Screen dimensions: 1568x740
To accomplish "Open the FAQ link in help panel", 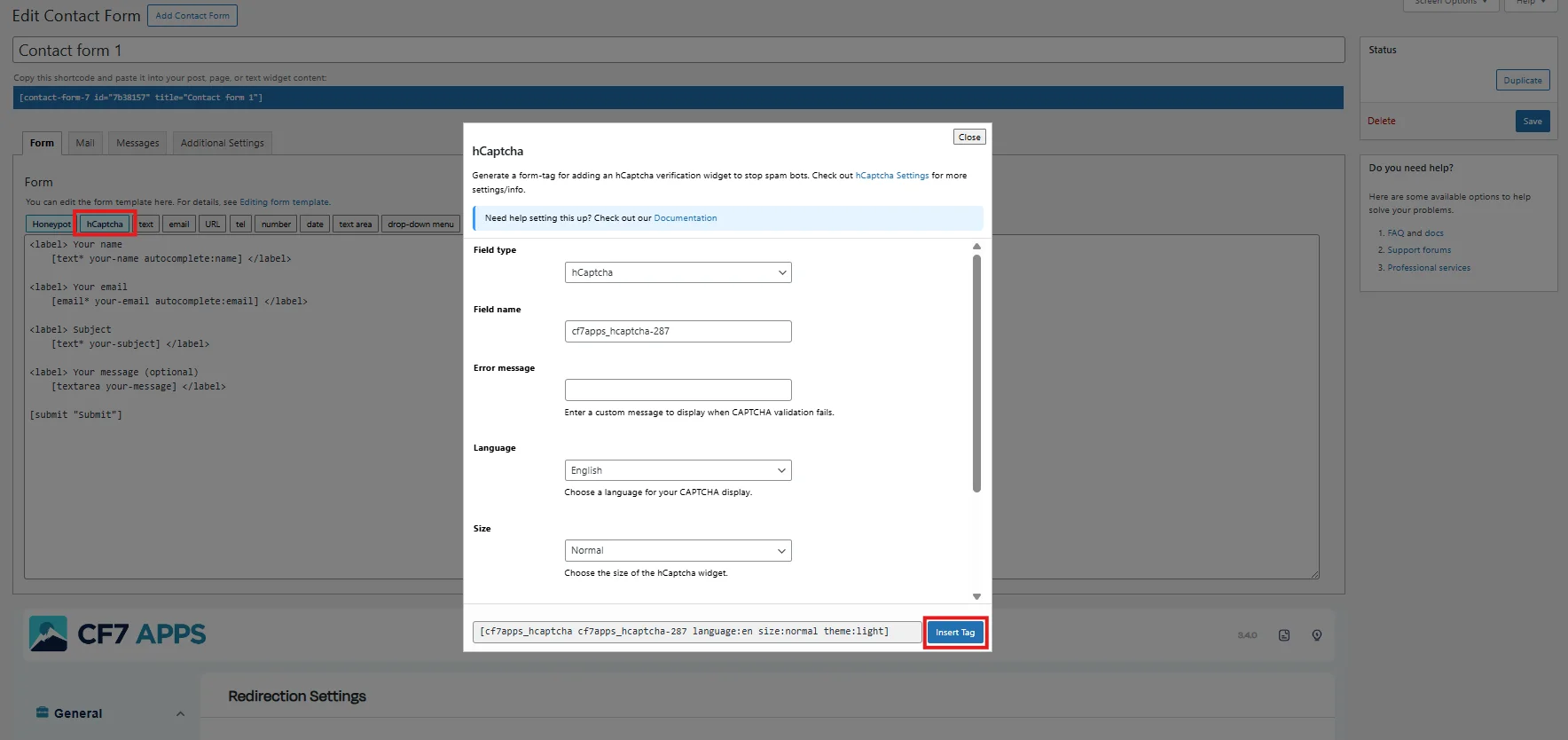I will pyautogui.click(x=1396, y=233).
